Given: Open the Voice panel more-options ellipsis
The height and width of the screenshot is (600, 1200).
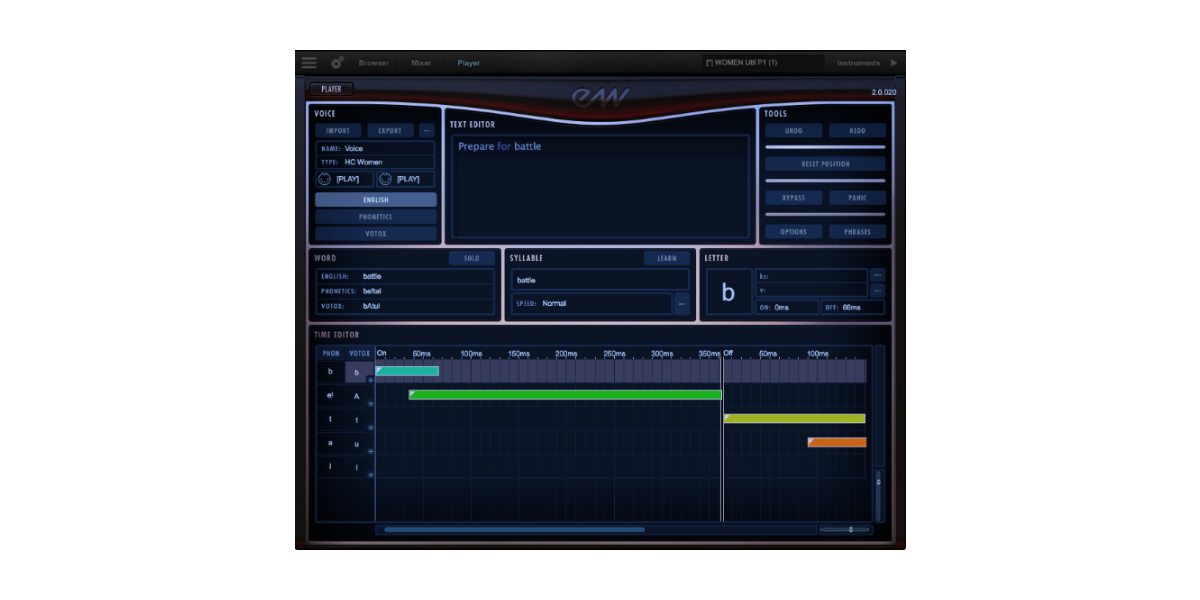Looking at the screenshot, I should click(x=426, y=131).
